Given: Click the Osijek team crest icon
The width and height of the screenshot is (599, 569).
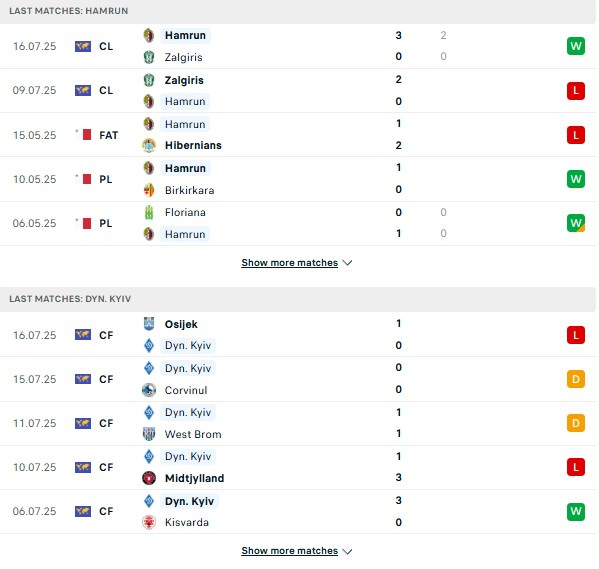Looking at the screenshot, I should pyautogui.click(x=149, y=324).
